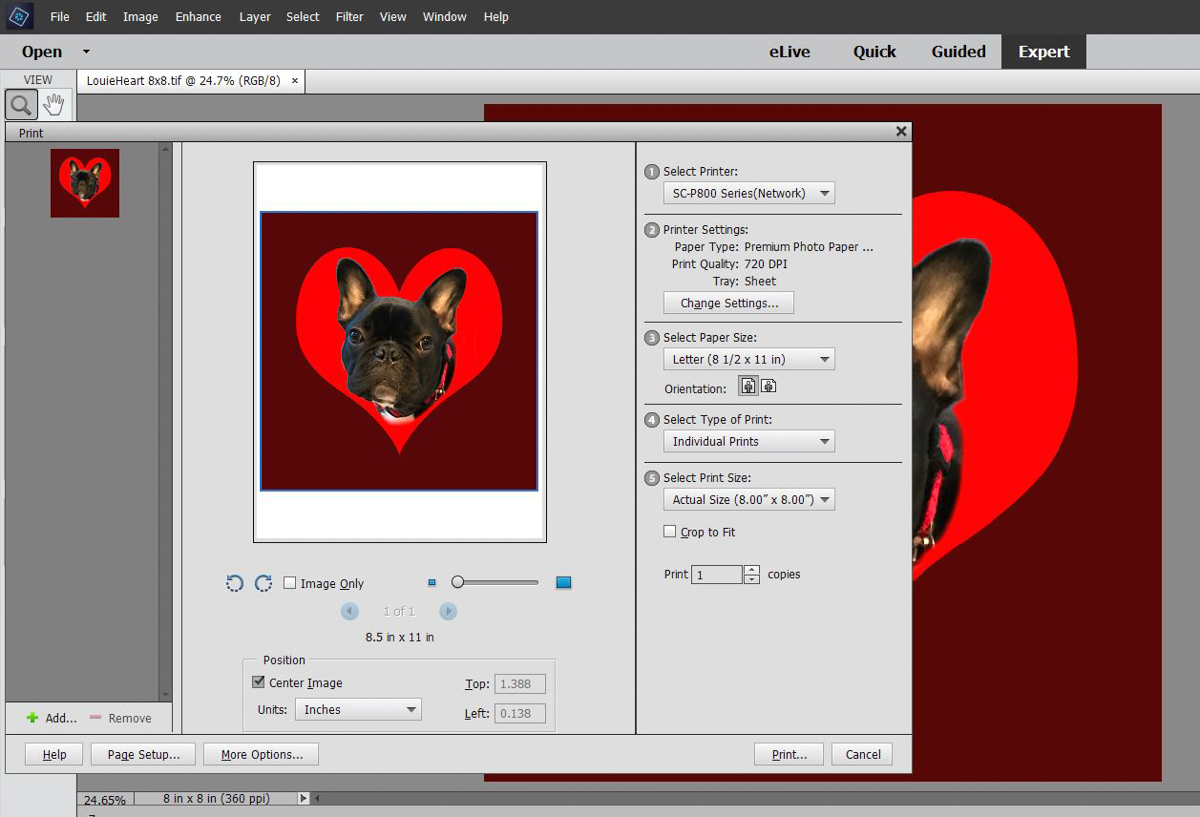Switch to Expert edit mode

(1044, 52)
